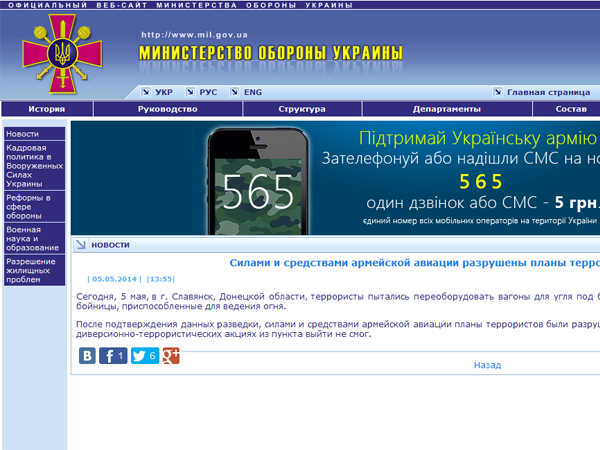Click the Twitter share icon
The width and height of the screenshot is (600, 450).
pyautogui.click(x=144, y=355)
